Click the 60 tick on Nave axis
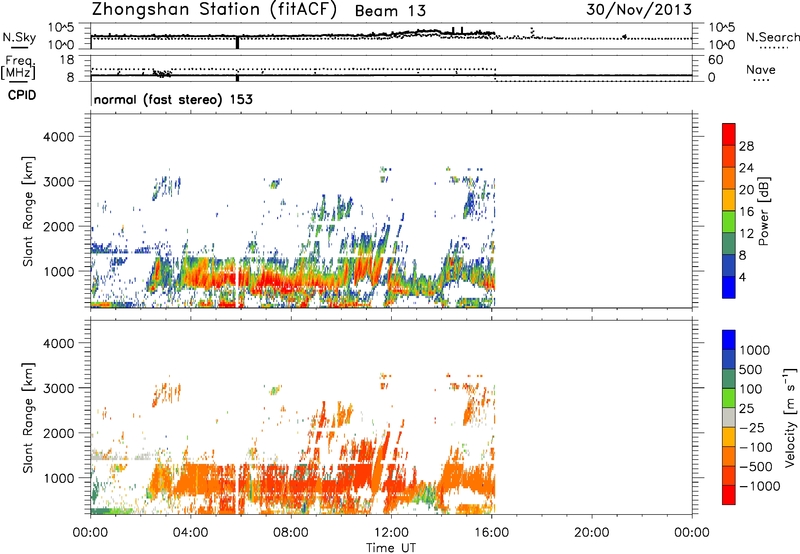 pos(715,60)
